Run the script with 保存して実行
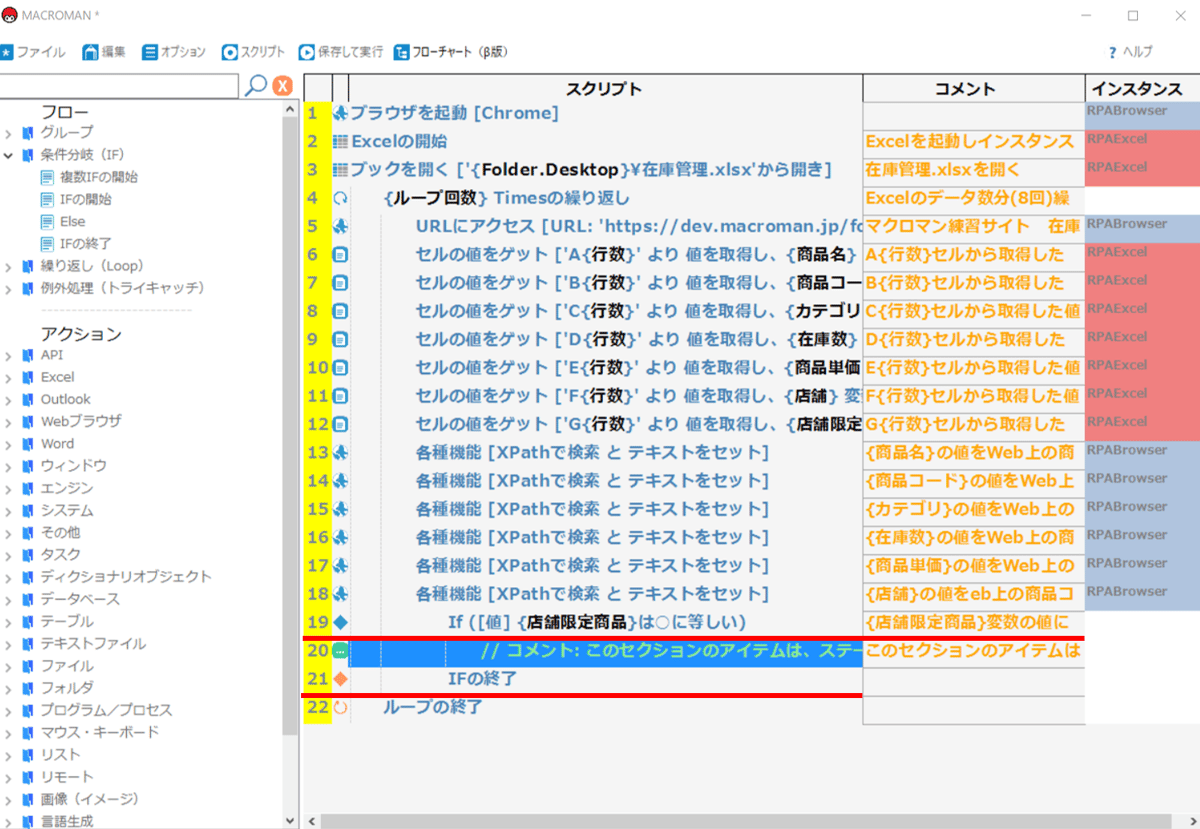The image size is (1200, 829). [341, 52]
